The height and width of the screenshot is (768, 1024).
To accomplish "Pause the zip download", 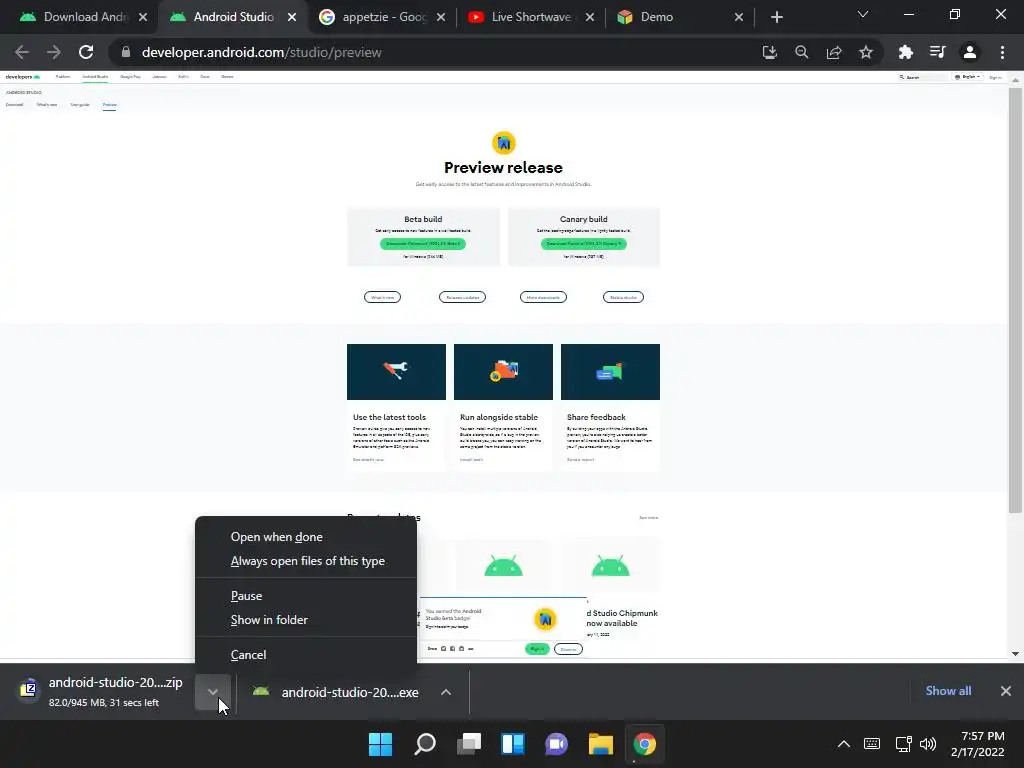I will (306, 596).
